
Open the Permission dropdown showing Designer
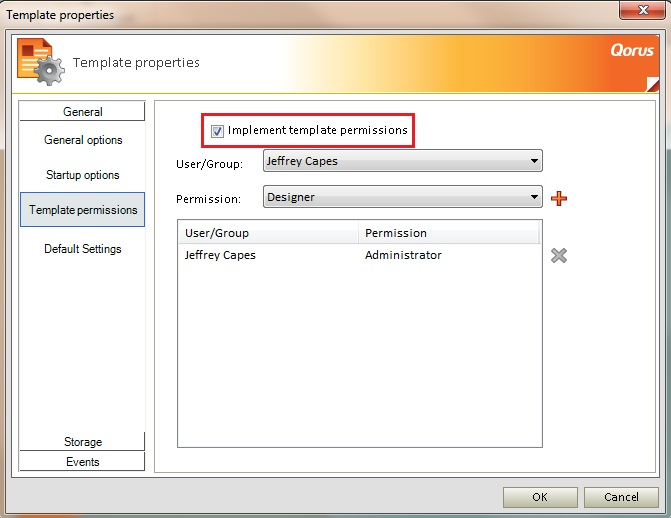(x=403, y=197)
